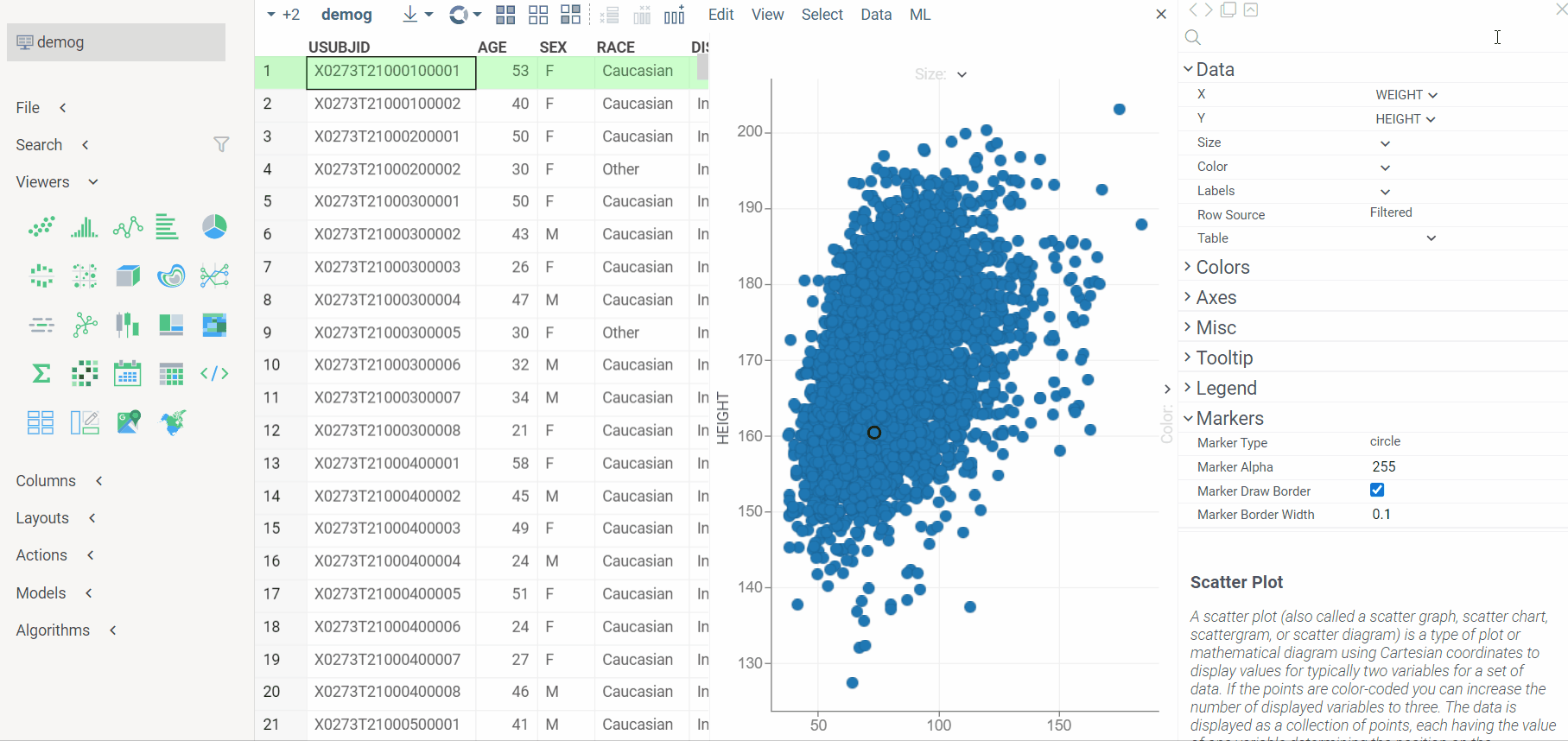
Task: Open the View menu
Action: (x=767, y=15)
